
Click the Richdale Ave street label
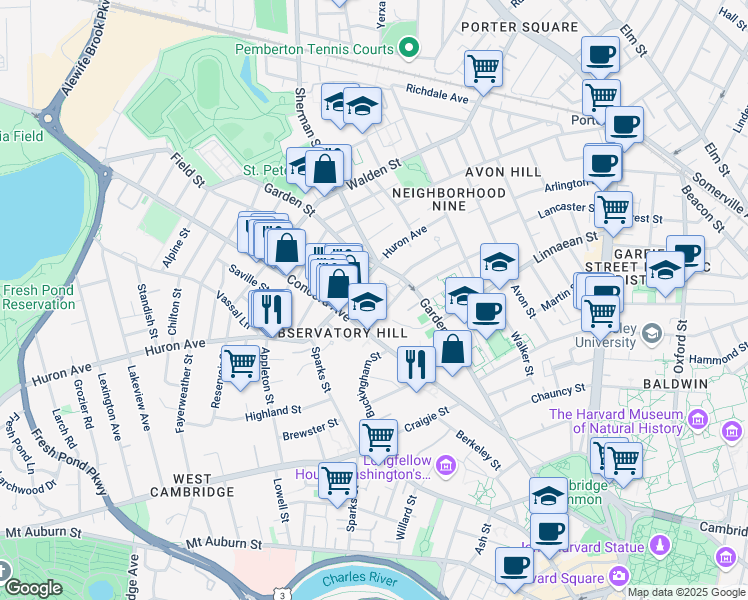click(x=437, y=93)
